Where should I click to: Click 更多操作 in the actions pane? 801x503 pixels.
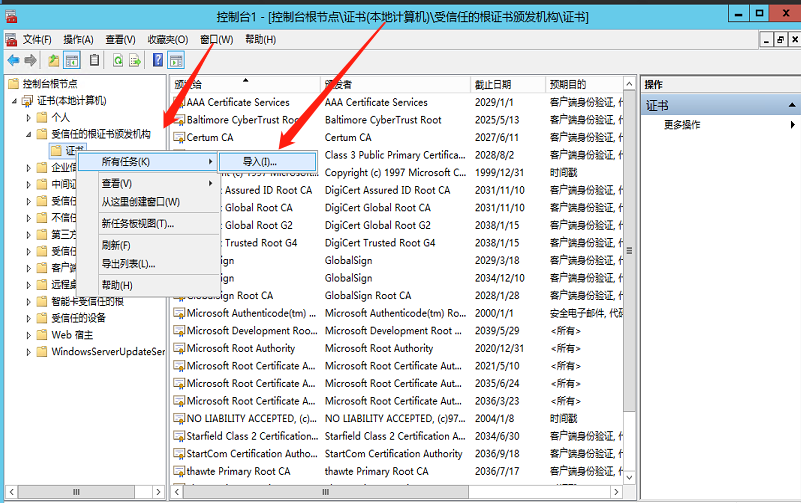coord(682,125)
